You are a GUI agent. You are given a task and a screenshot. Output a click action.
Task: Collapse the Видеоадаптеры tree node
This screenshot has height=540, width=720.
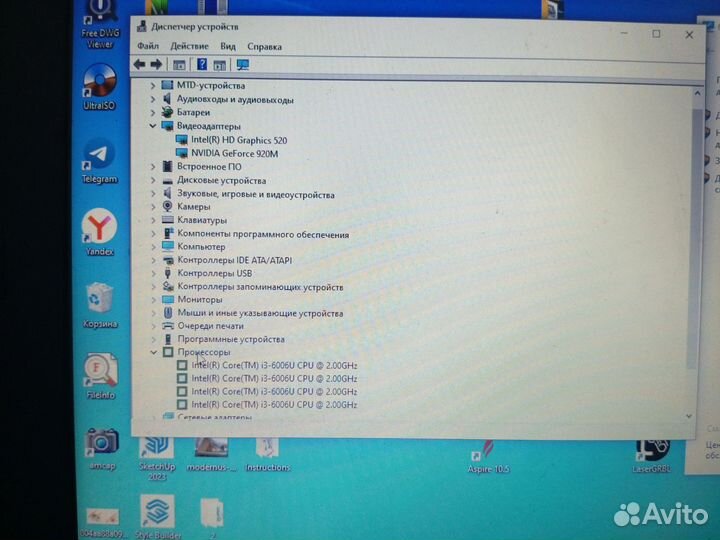(153, 127)
